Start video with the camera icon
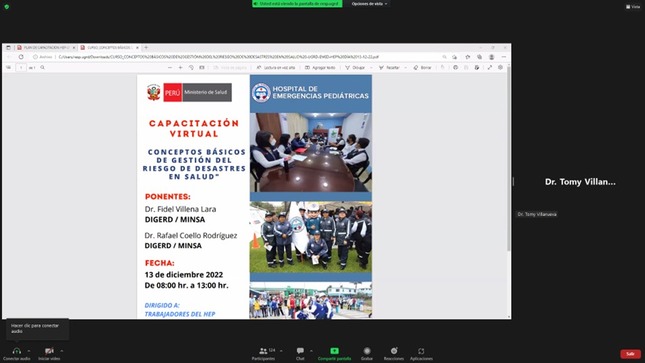Viewport: 645px width, 363px height. [49, 351]
